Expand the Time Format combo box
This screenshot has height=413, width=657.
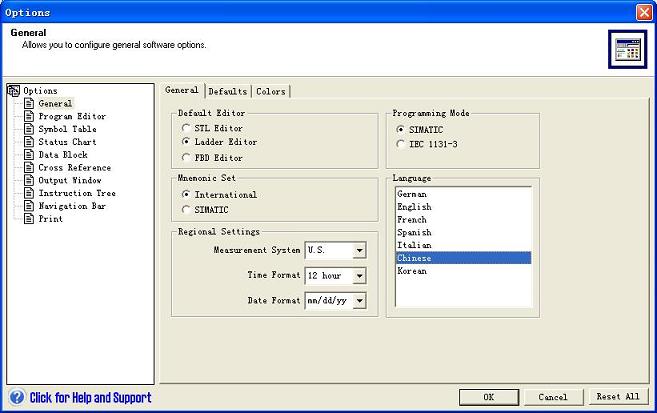tap(359, 275)
